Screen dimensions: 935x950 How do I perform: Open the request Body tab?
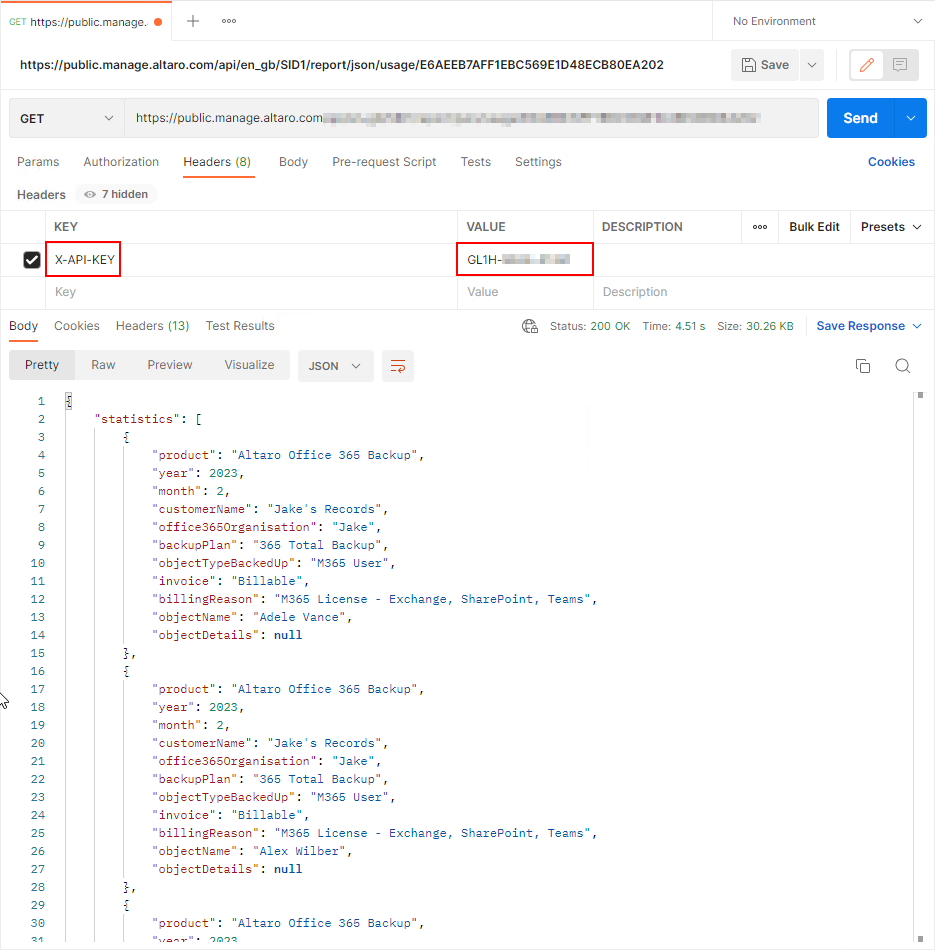293,162
